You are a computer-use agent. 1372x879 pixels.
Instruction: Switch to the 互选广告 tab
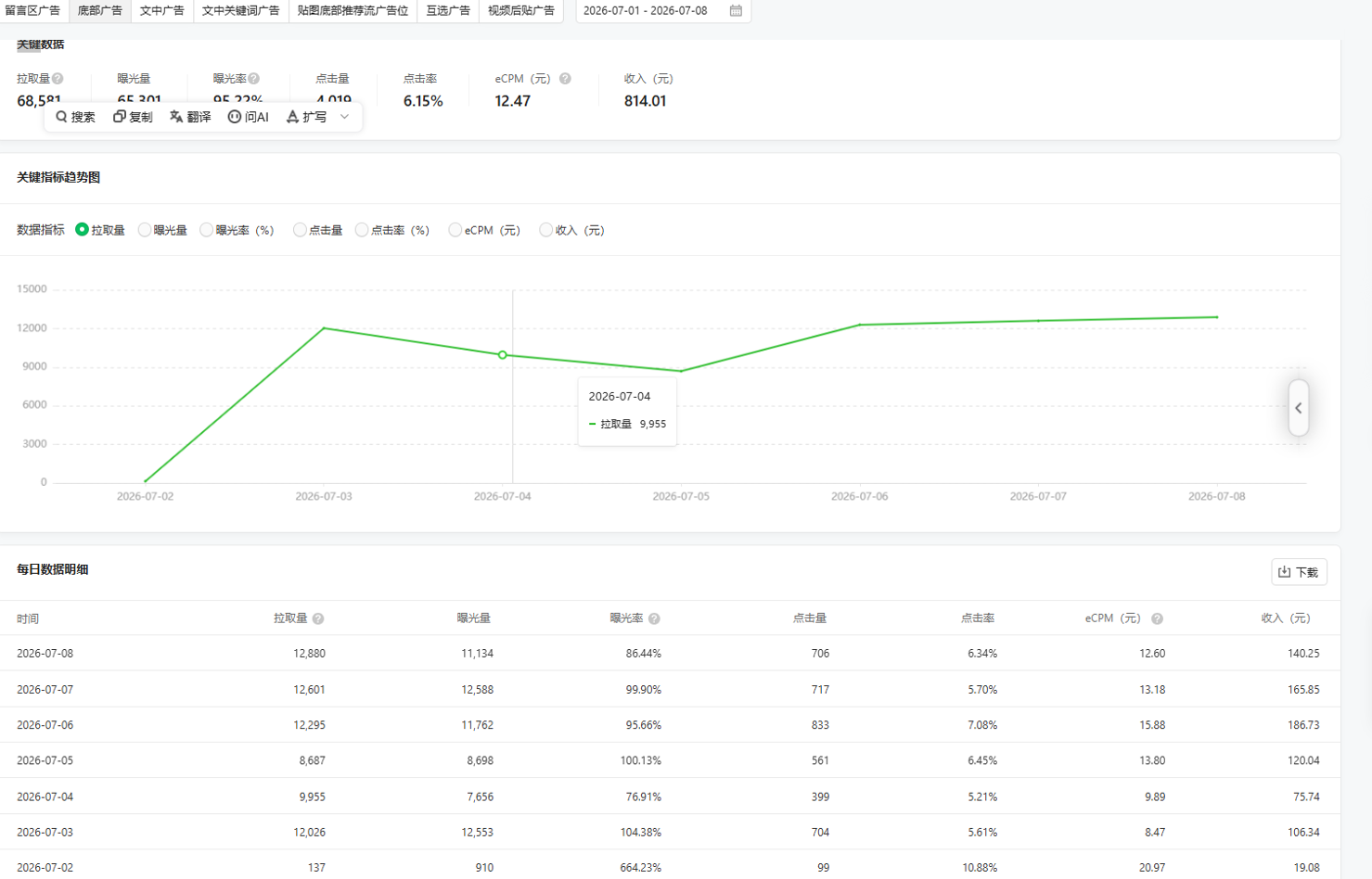click(448, 10)
